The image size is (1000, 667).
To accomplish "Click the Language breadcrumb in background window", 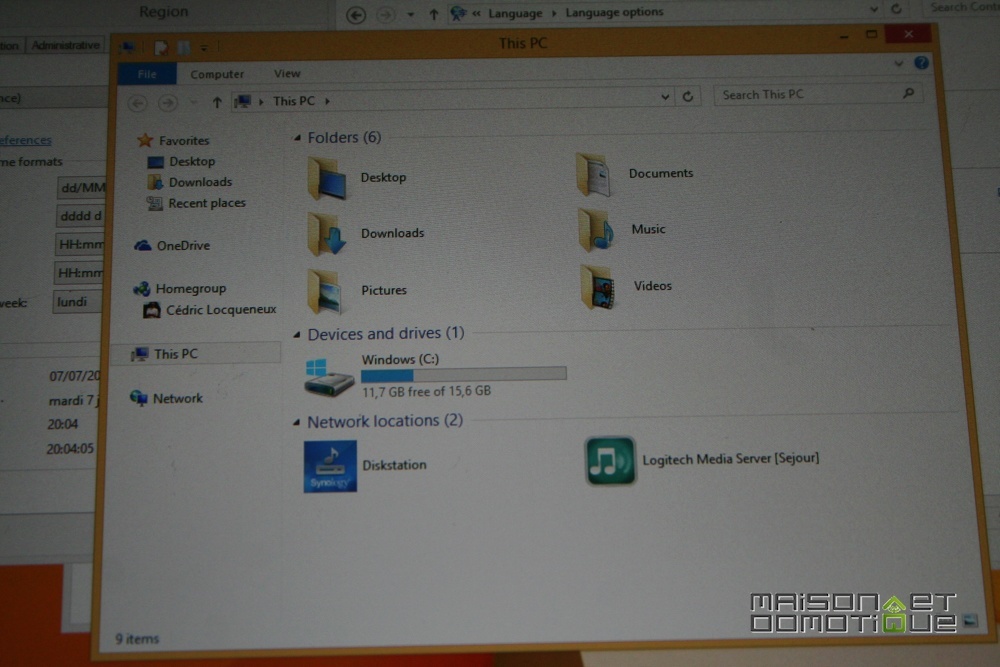I will click(515, 13).
